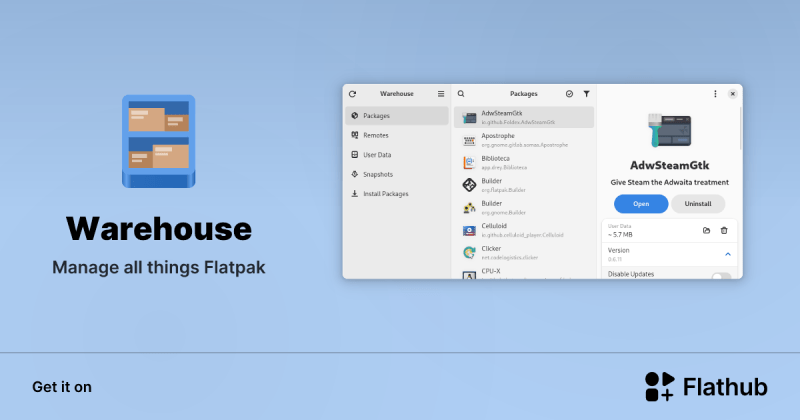The image size is (800, 420).
Task: Select the Clicker package row
Action: coord(524,253)
